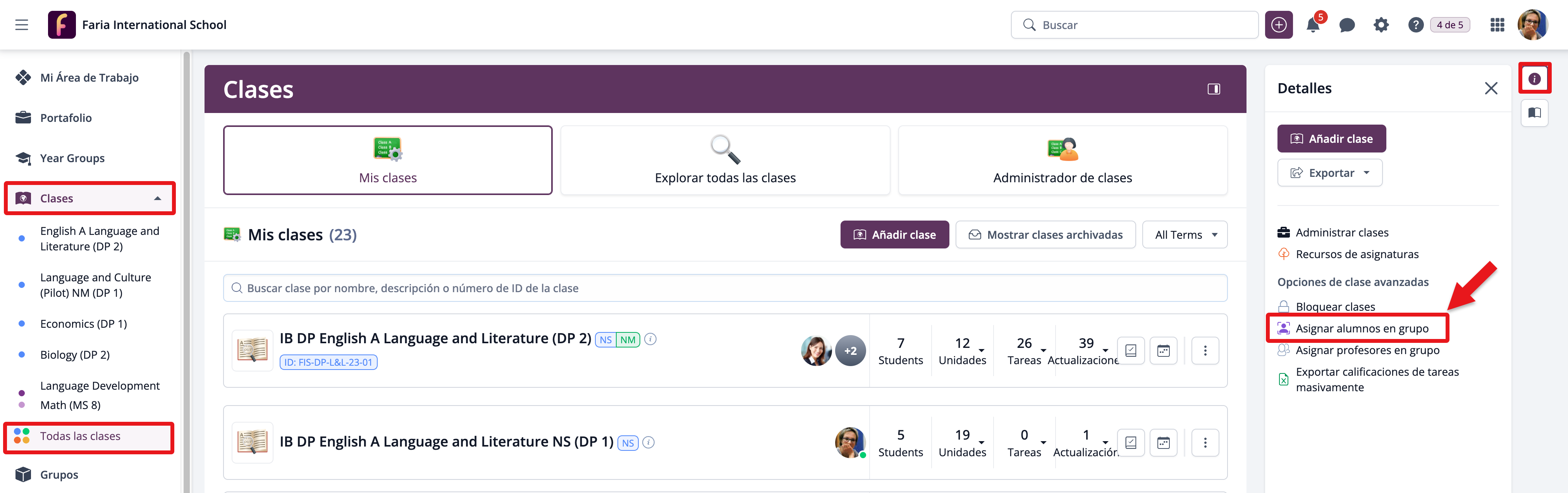Viewport: 1568px width, 493px height.
Task: Expand the Exportar dropdown
Action: 1329,173
